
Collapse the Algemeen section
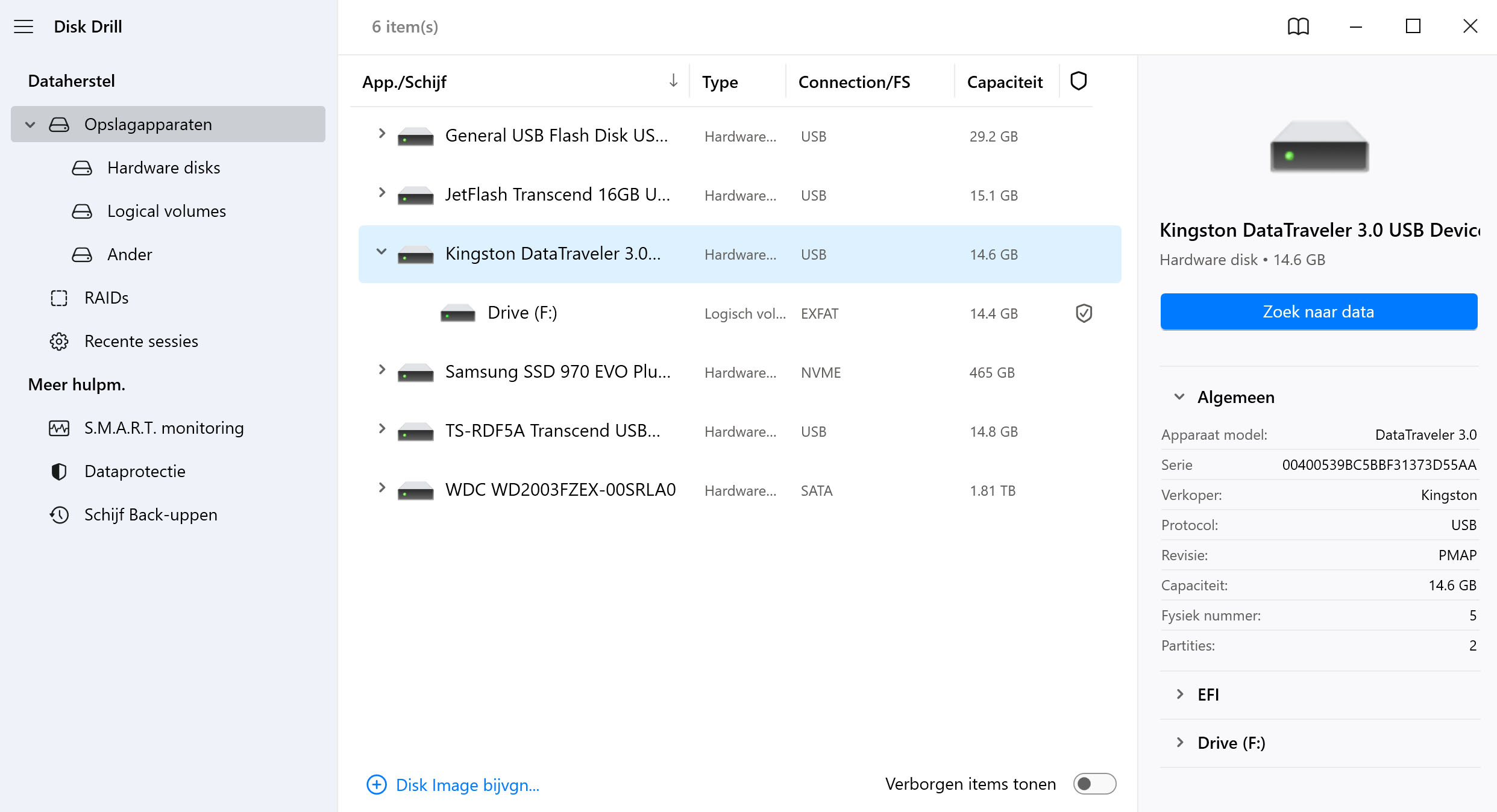tap(1179, 397)
